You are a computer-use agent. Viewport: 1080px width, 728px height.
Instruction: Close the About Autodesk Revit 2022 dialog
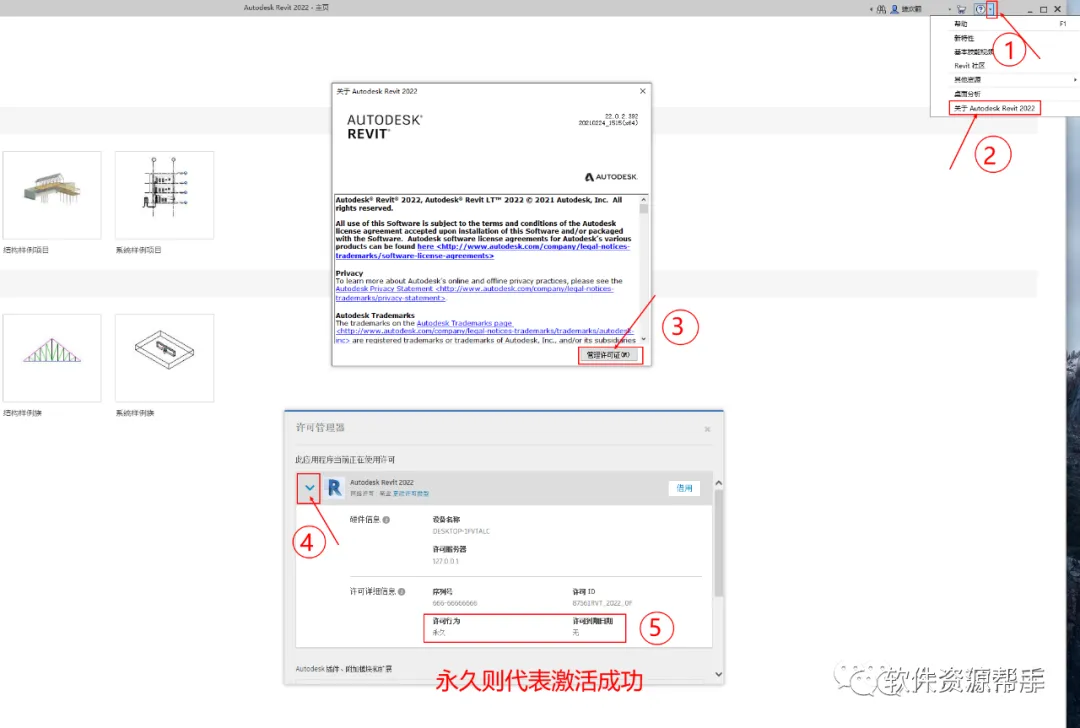point(643,91)
